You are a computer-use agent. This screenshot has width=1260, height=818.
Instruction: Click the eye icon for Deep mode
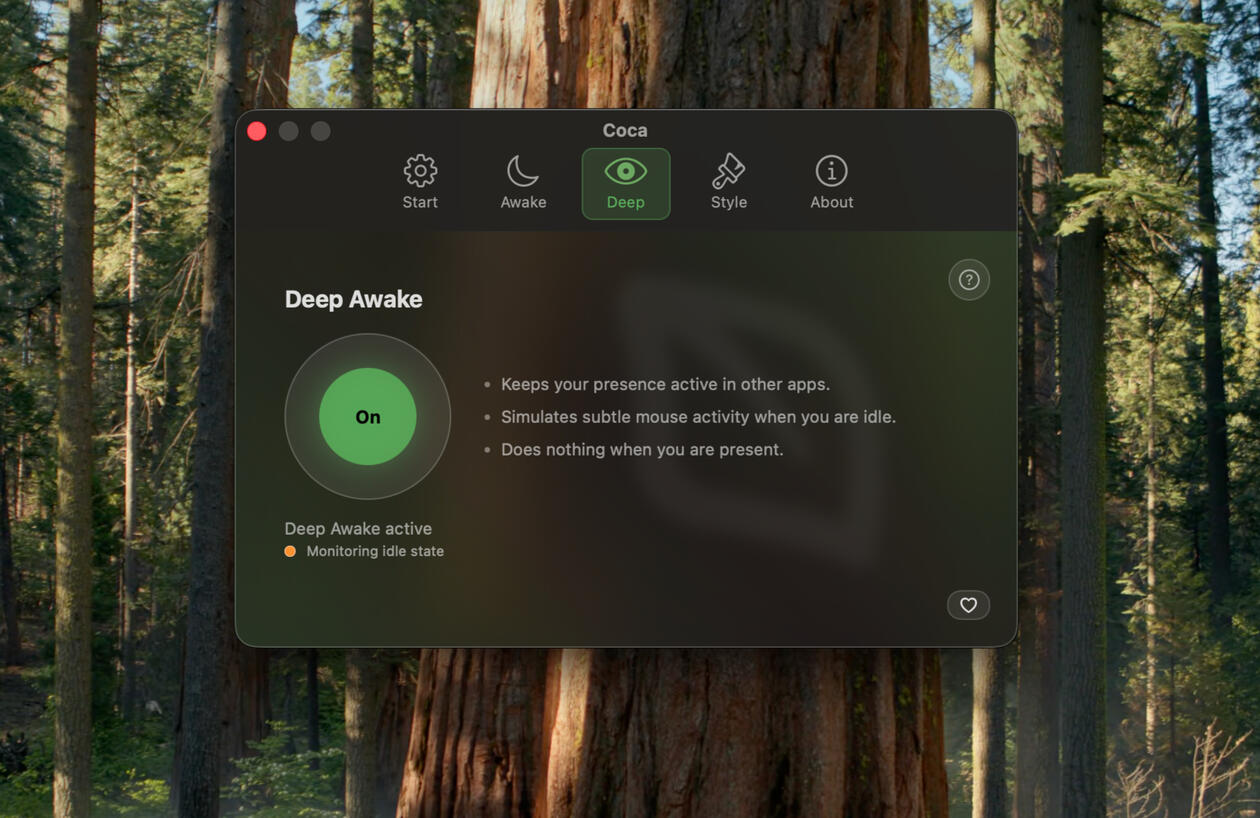(x=625, y=172)
